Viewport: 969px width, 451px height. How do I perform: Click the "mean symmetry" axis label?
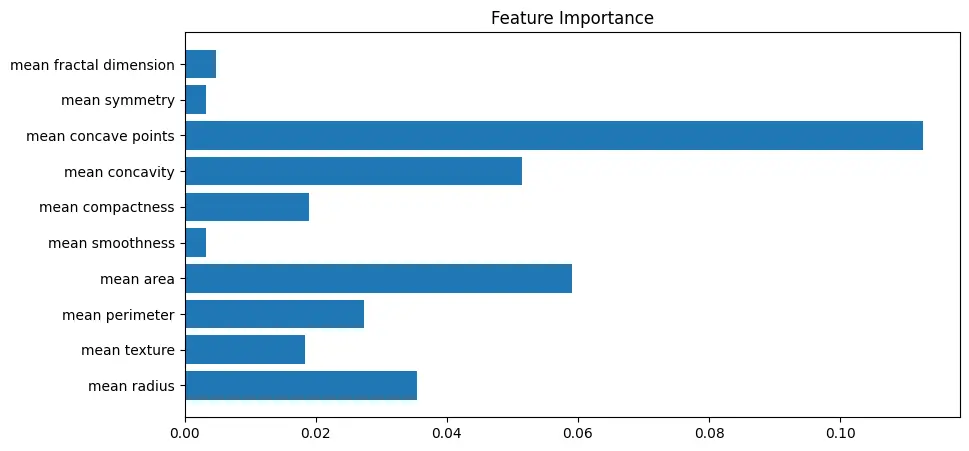coord(118,100)
